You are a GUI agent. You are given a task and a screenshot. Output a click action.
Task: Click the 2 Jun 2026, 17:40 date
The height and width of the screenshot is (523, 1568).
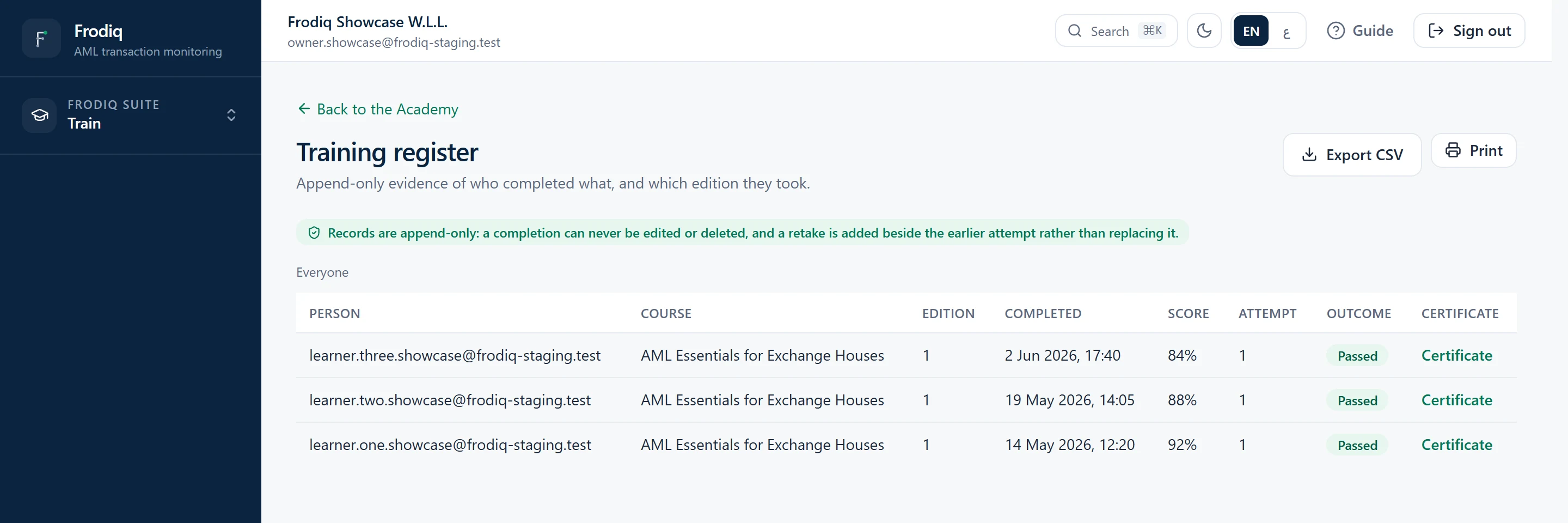point(1062,355)
